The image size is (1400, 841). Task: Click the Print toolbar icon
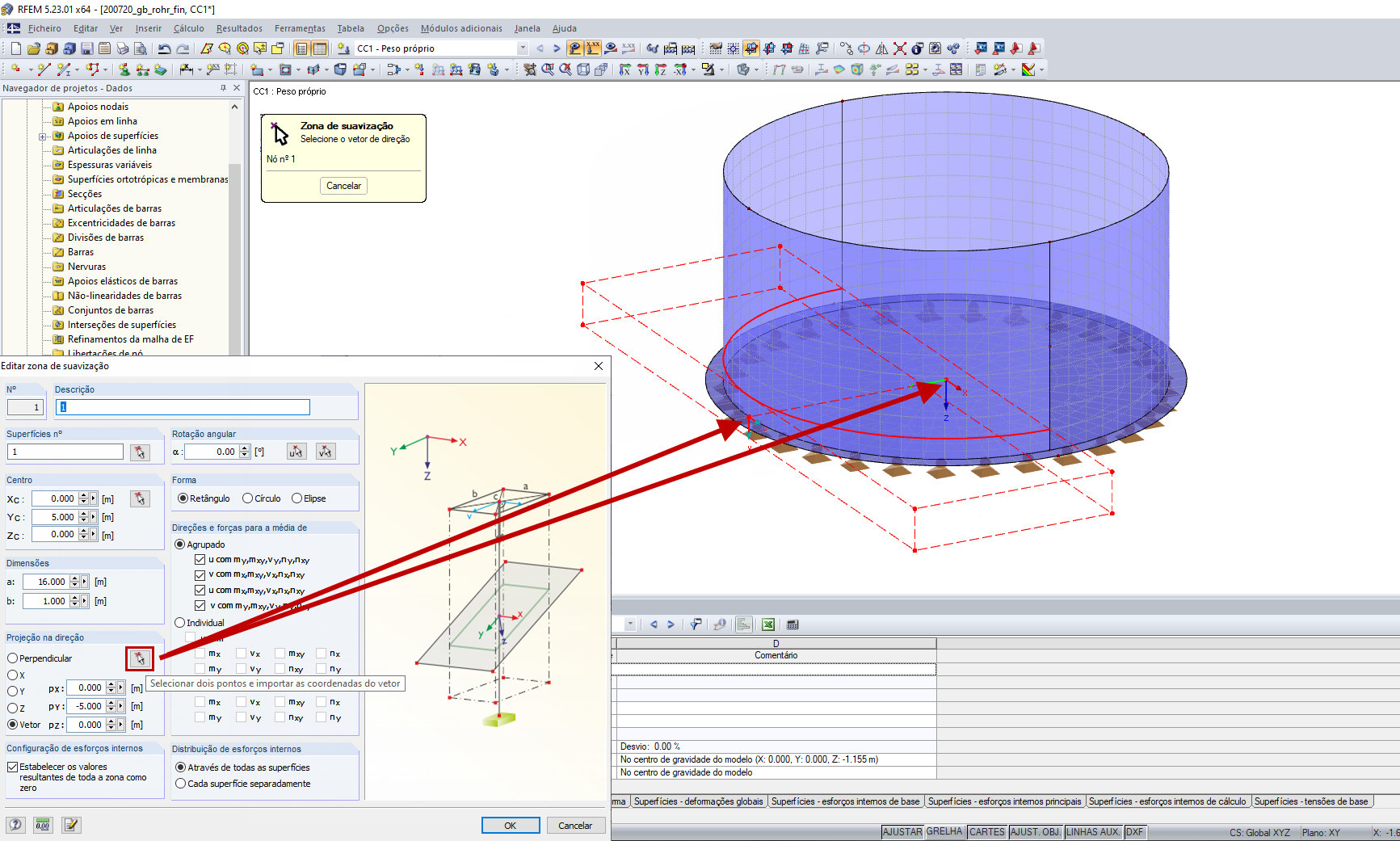coord(123,48)
